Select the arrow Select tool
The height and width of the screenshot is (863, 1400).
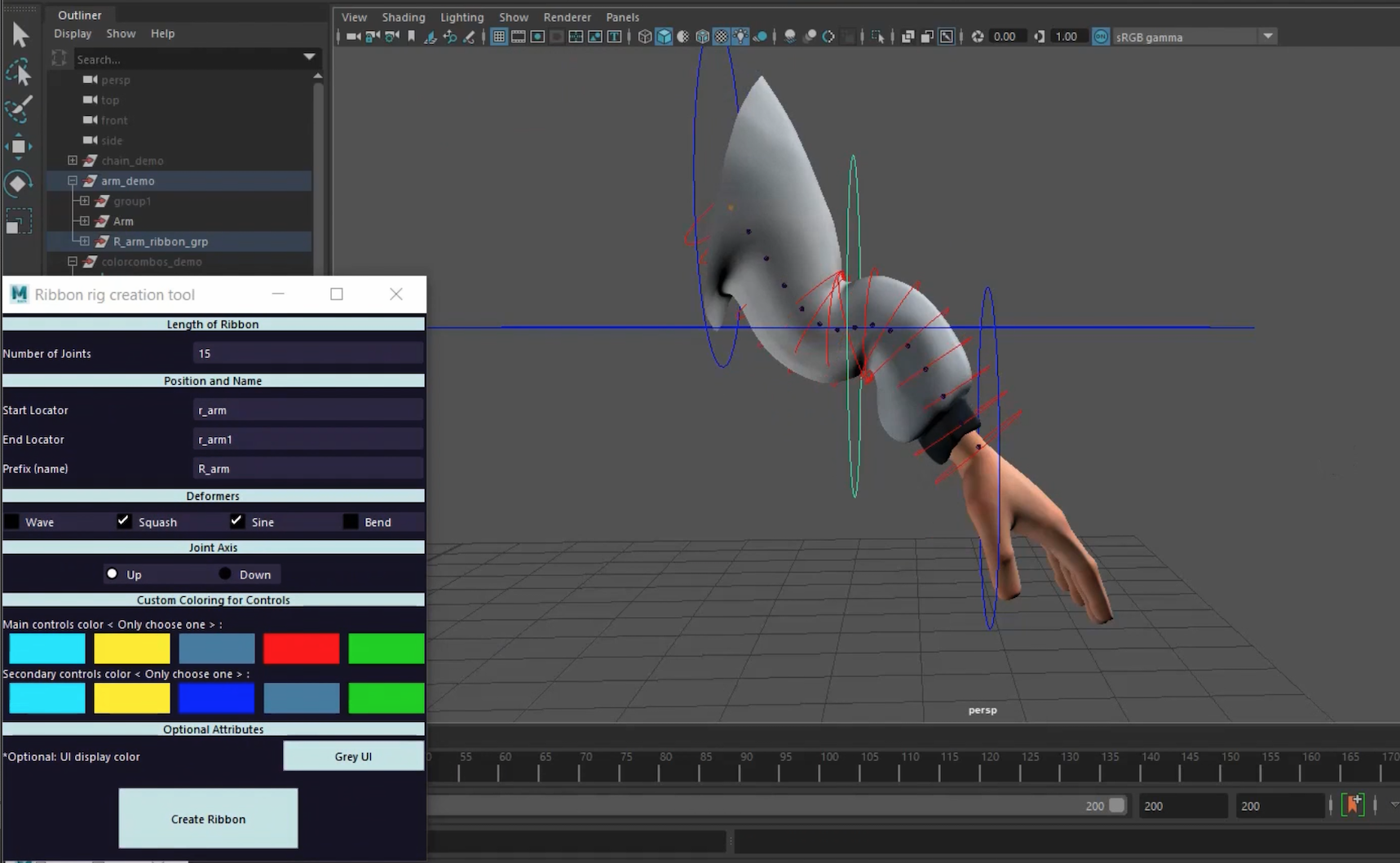tap(20, 35)
